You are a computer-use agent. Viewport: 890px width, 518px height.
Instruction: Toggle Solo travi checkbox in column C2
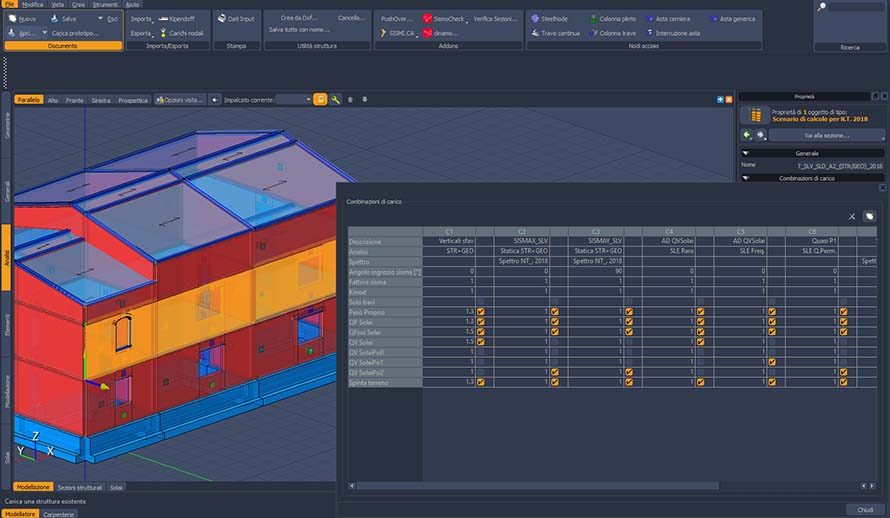[555, 302]
